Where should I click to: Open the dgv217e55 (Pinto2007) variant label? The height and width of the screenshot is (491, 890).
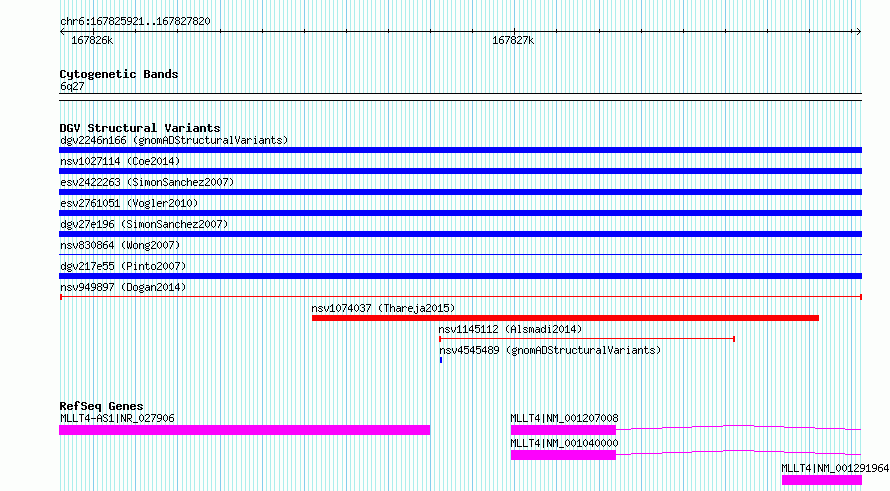(x=123, y=266)
